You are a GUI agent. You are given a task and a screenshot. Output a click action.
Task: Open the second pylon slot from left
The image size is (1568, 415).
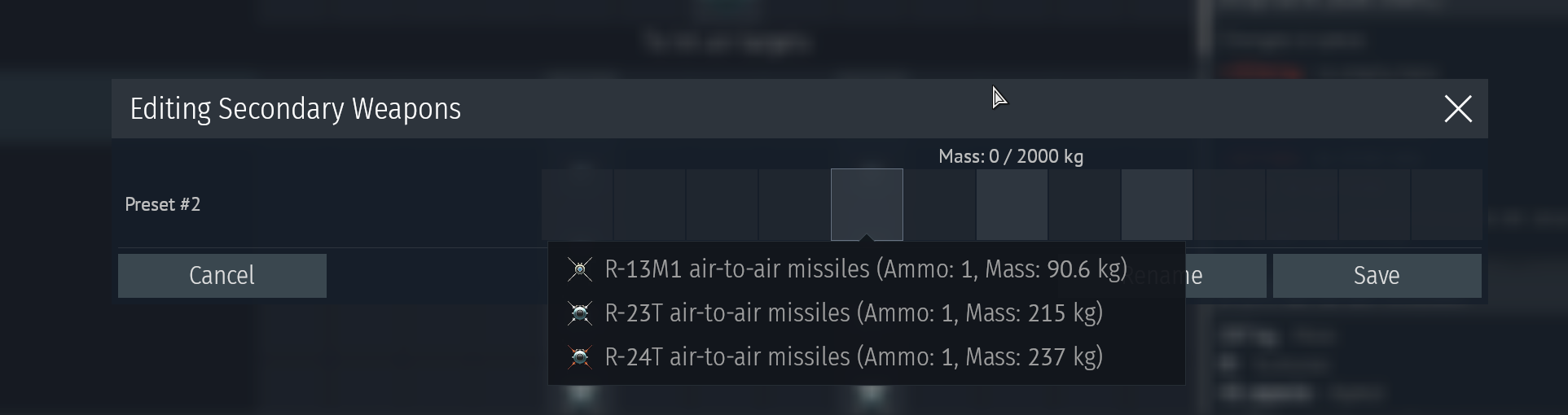tap(649, 204)
